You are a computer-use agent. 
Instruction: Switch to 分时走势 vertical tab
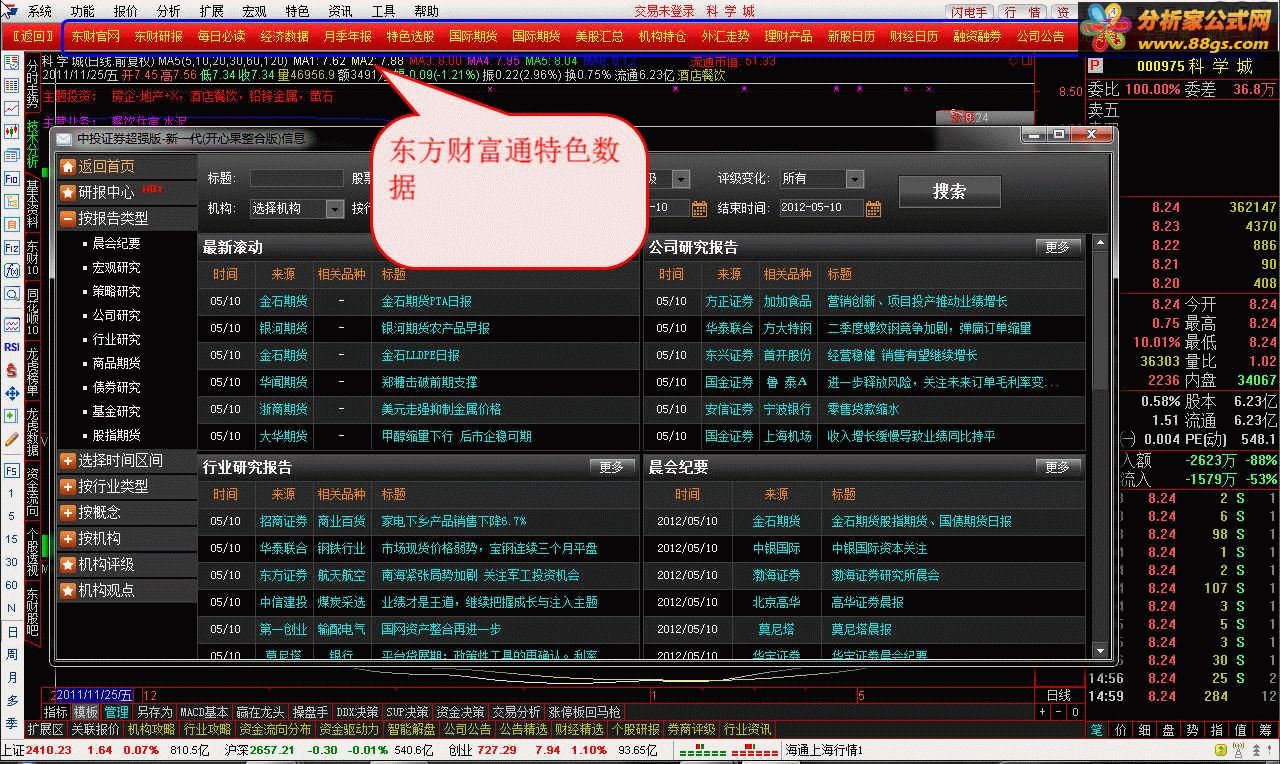pyautogui.click(x=32, y=83)
